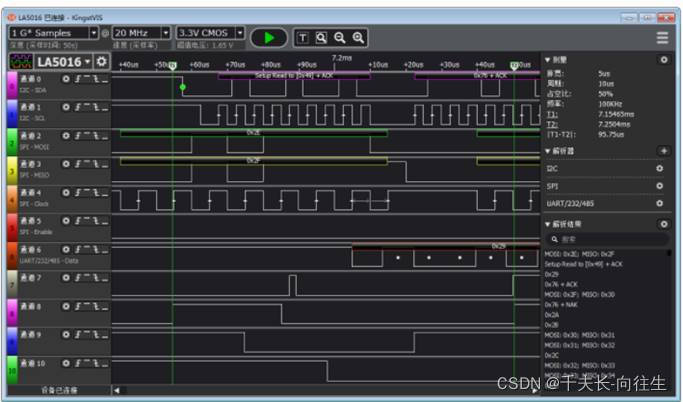Open the 20 MHz sample rate dropdown
683x402 pixels.
[x=166, y=33]
